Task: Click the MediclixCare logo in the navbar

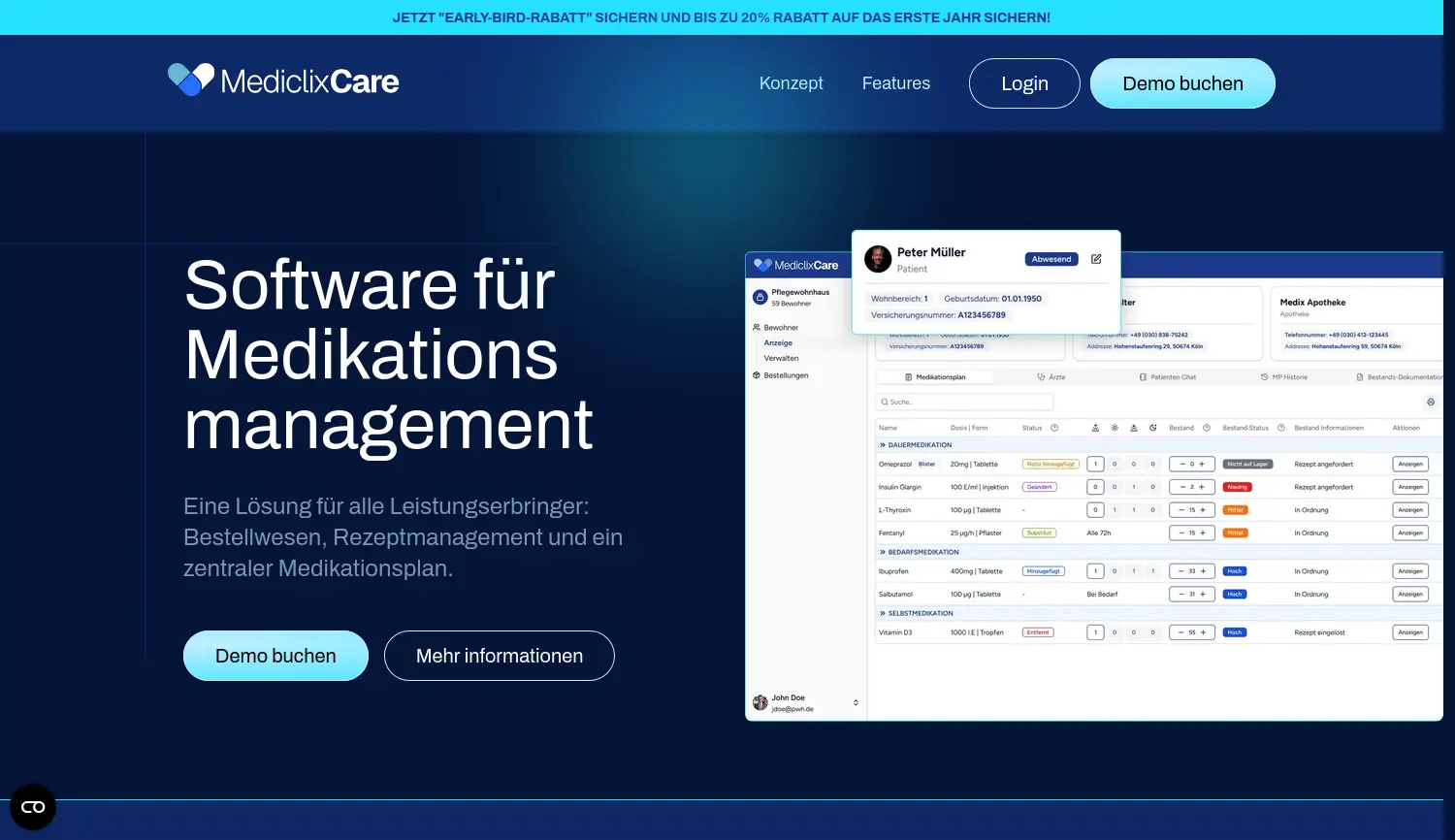Action: [x=282, y=79]
